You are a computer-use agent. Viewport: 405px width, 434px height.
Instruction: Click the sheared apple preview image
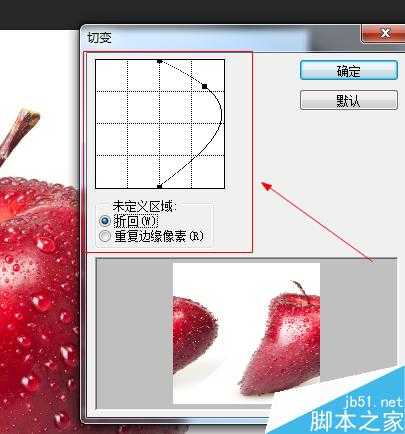(x=246, y=333)
